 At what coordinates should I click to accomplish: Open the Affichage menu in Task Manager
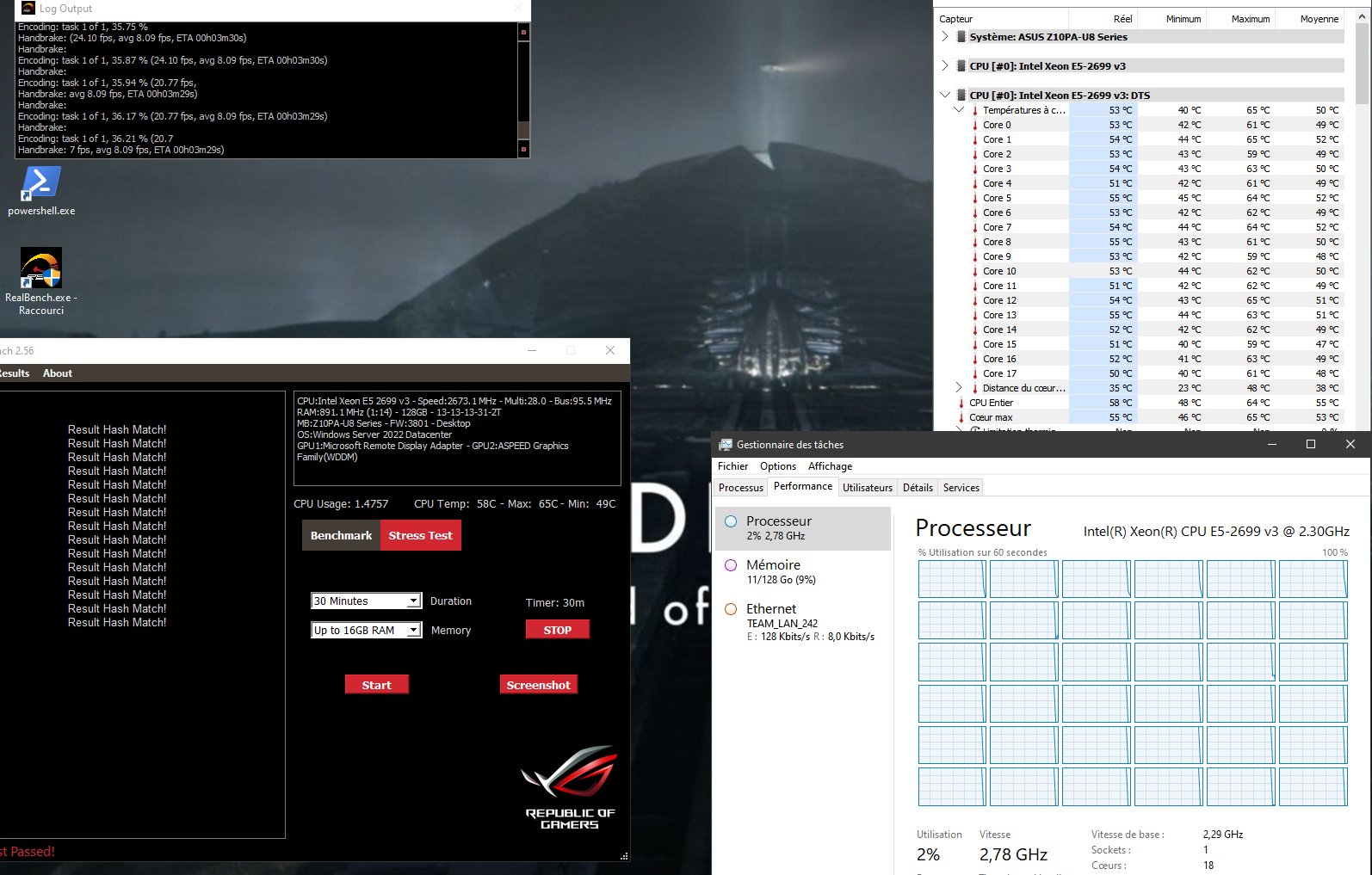pos(830,466)
